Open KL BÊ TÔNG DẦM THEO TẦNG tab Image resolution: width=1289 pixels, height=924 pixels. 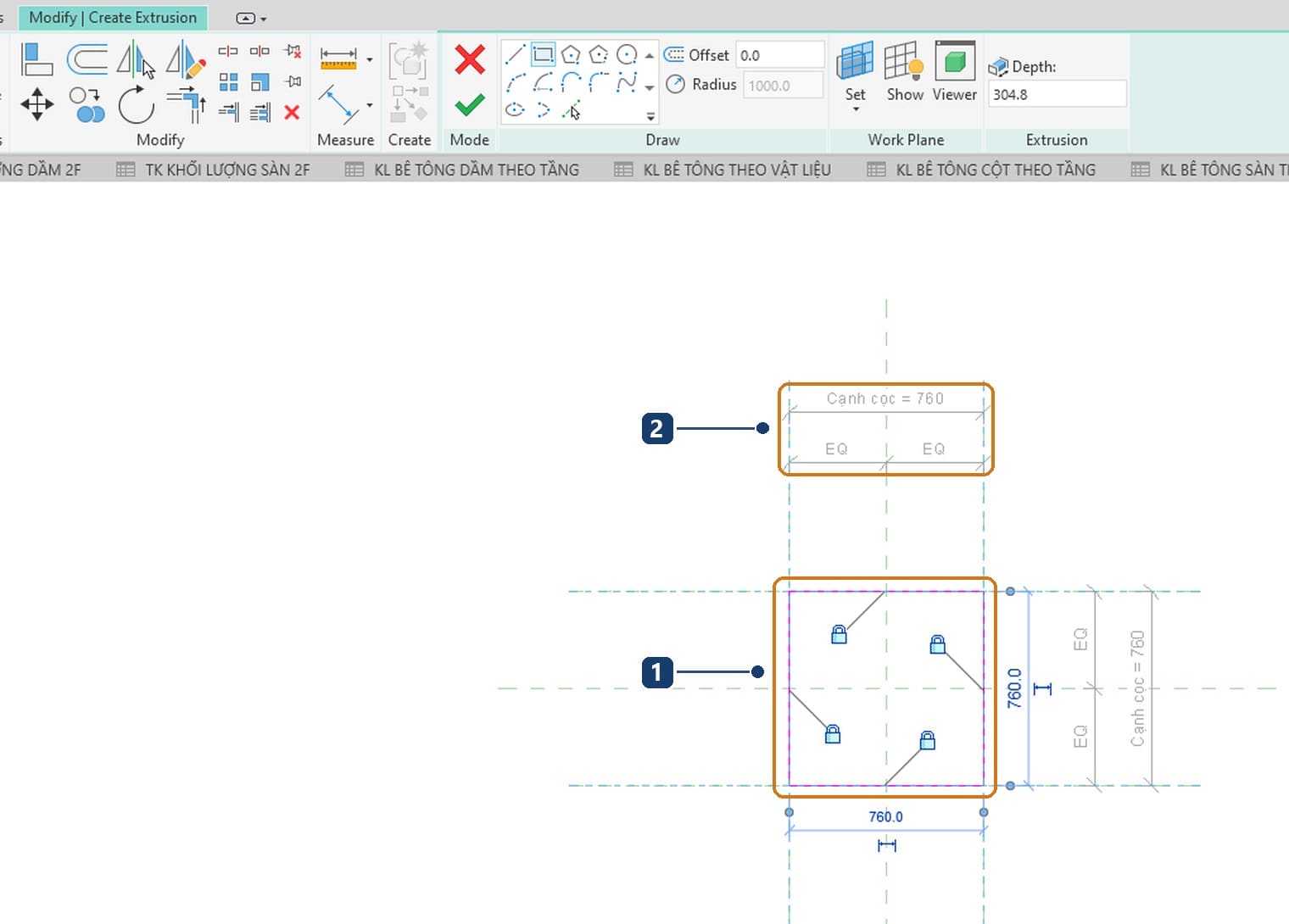(x=463, y=170)
